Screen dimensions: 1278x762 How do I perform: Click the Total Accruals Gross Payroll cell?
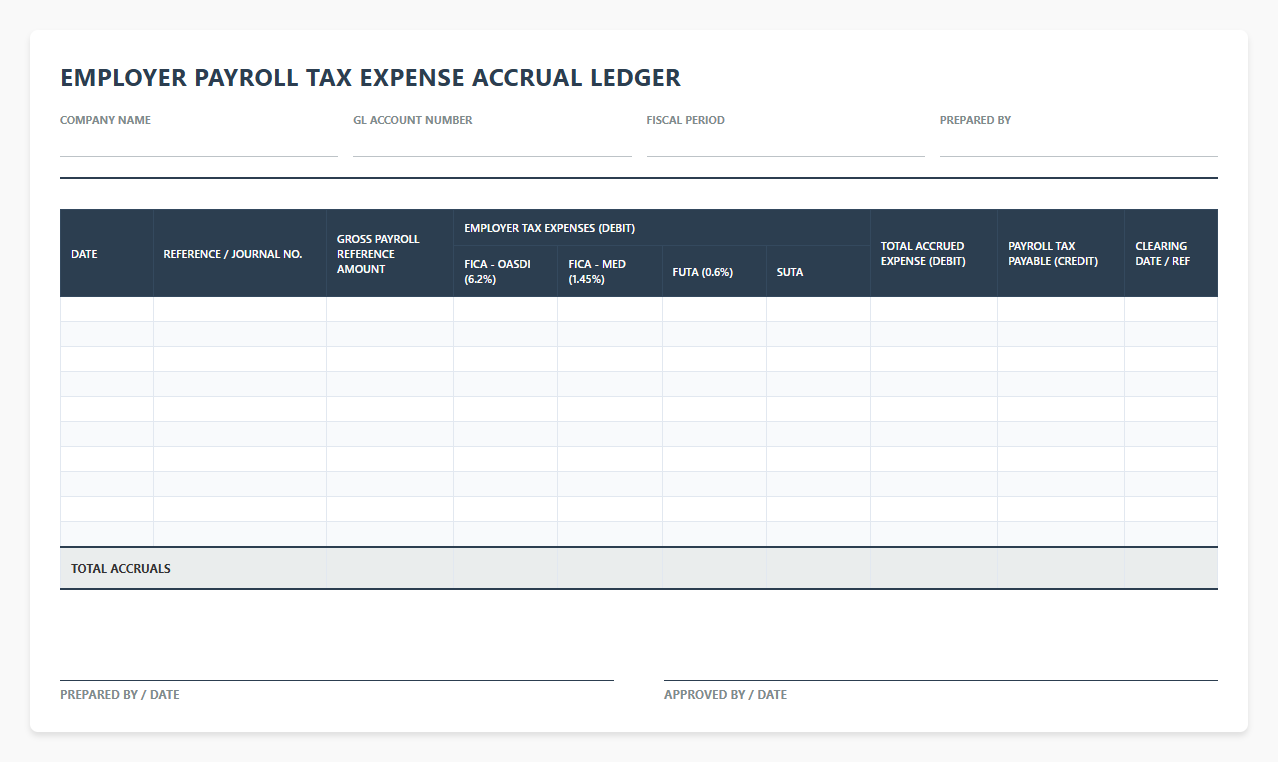pyautogui.click(x=390, y=568)
